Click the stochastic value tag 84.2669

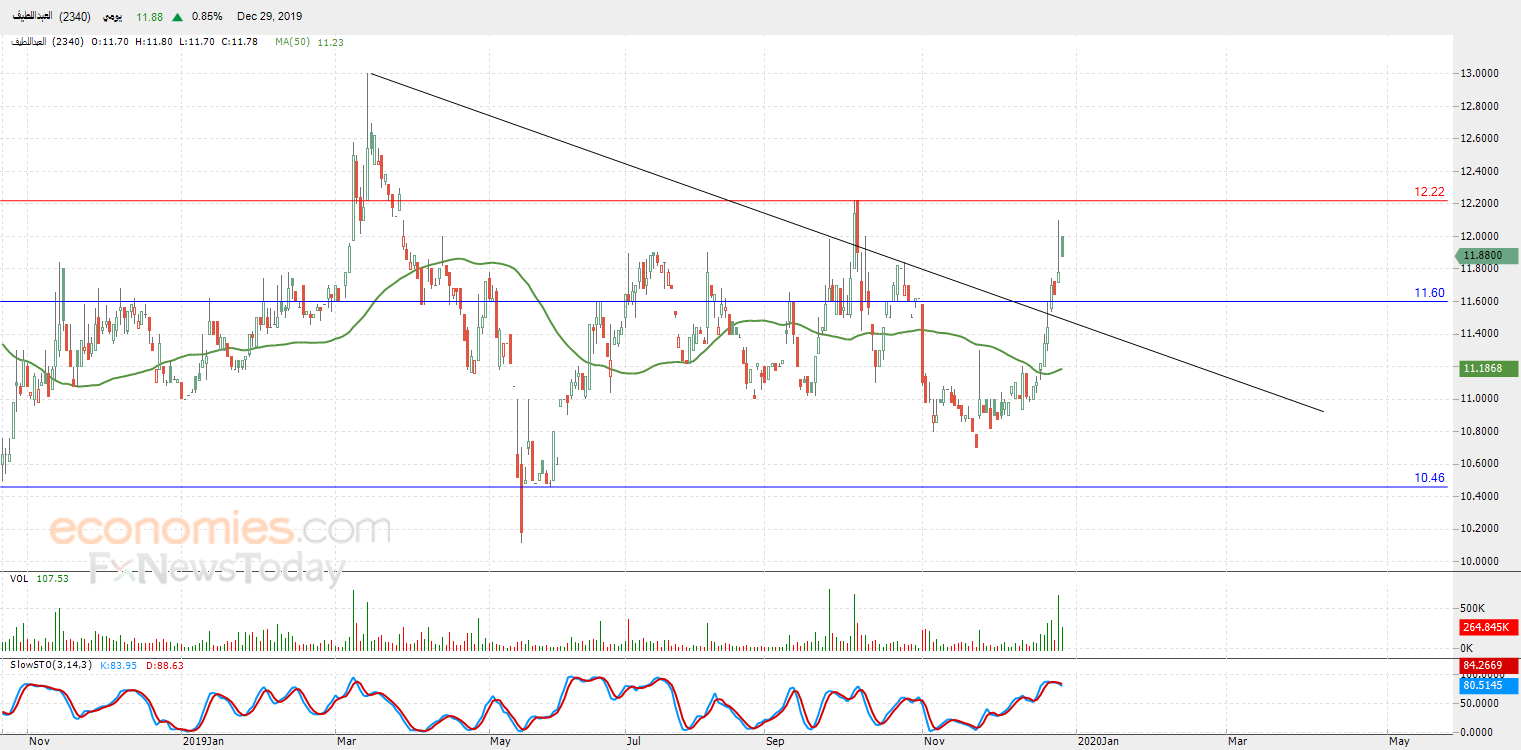(x=1488, y=665)
